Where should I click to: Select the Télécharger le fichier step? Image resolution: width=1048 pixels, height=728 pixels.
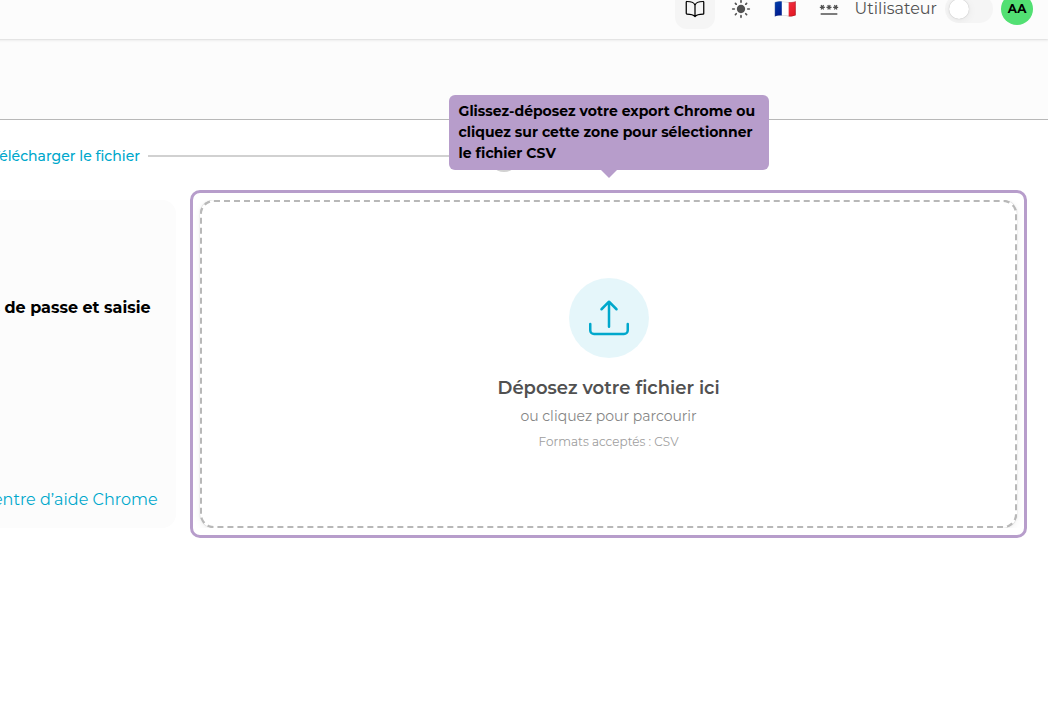(69, 155)
